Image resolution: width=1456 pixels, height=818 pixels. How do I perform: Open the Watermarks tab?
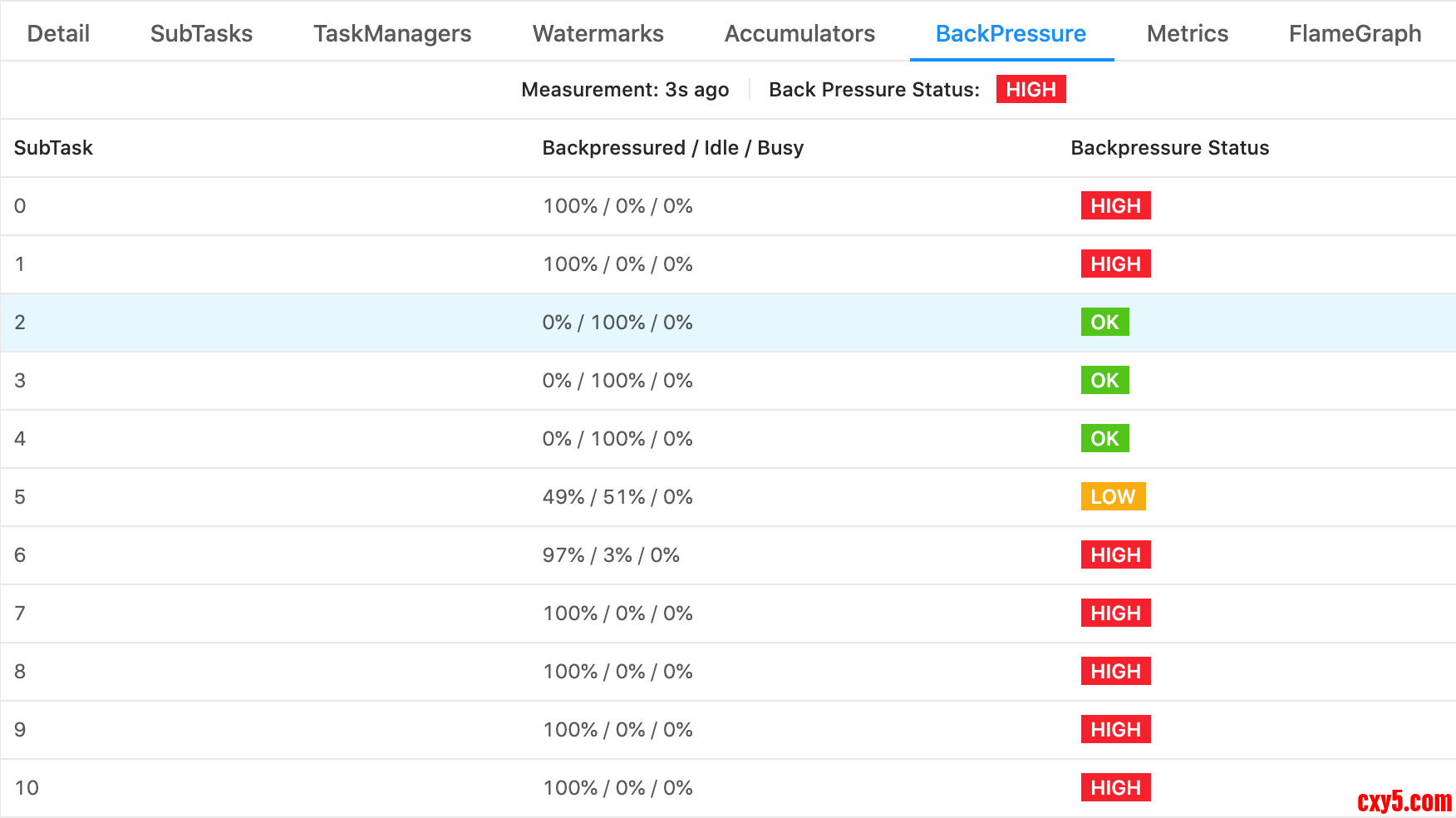pyautogui.click(x=598, y=33)
